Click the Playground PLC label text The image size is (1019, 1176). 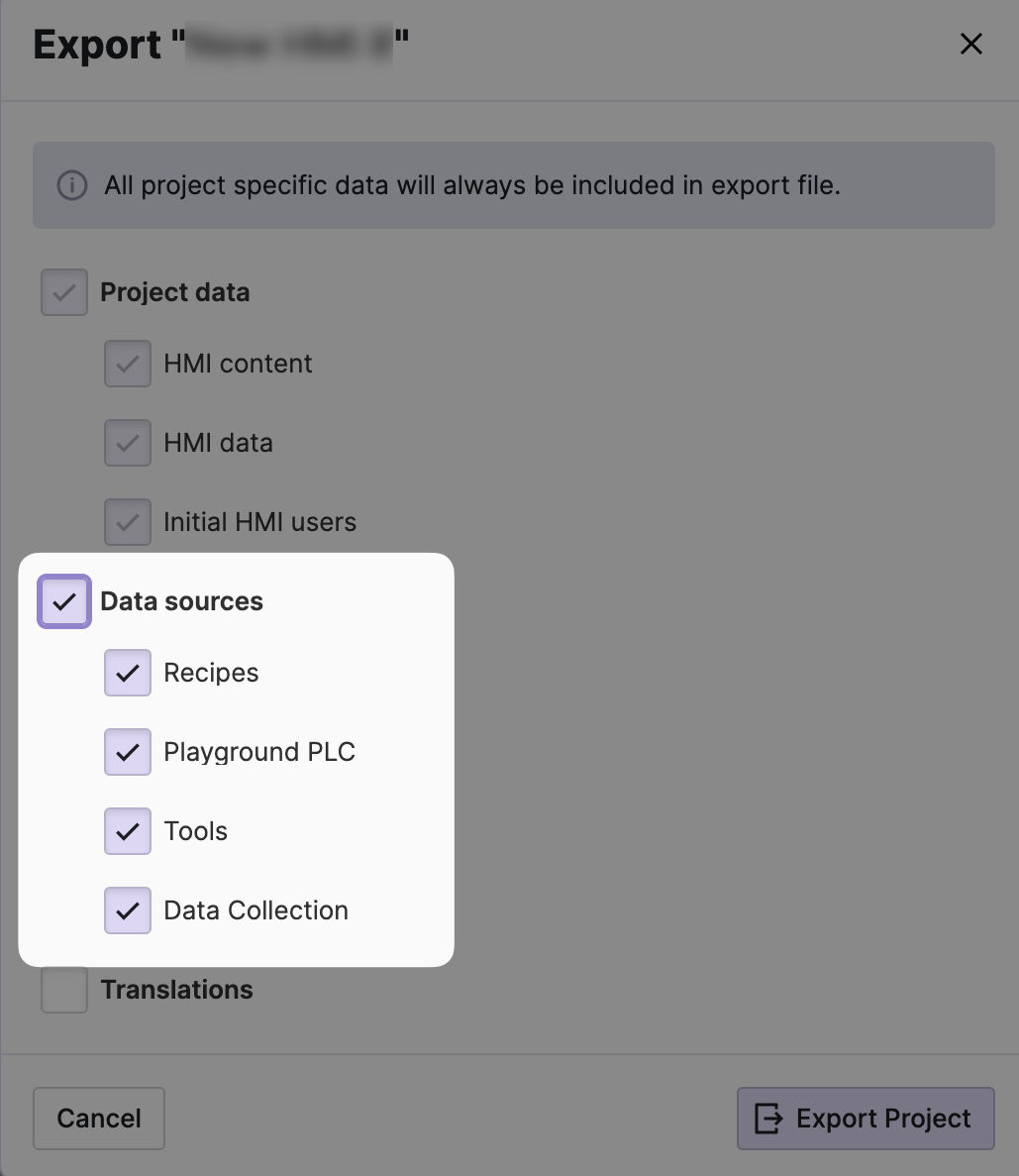click(x=259, y=752)
